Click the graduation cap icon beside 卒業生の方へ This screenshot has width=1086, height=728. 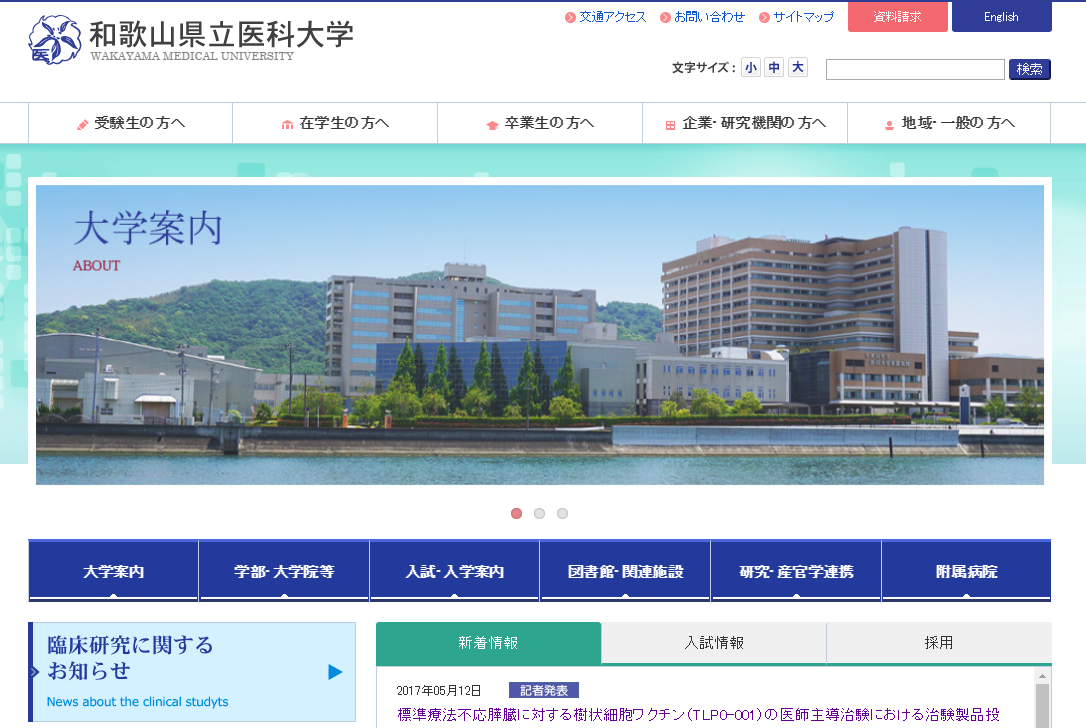(x=492, y=125)
